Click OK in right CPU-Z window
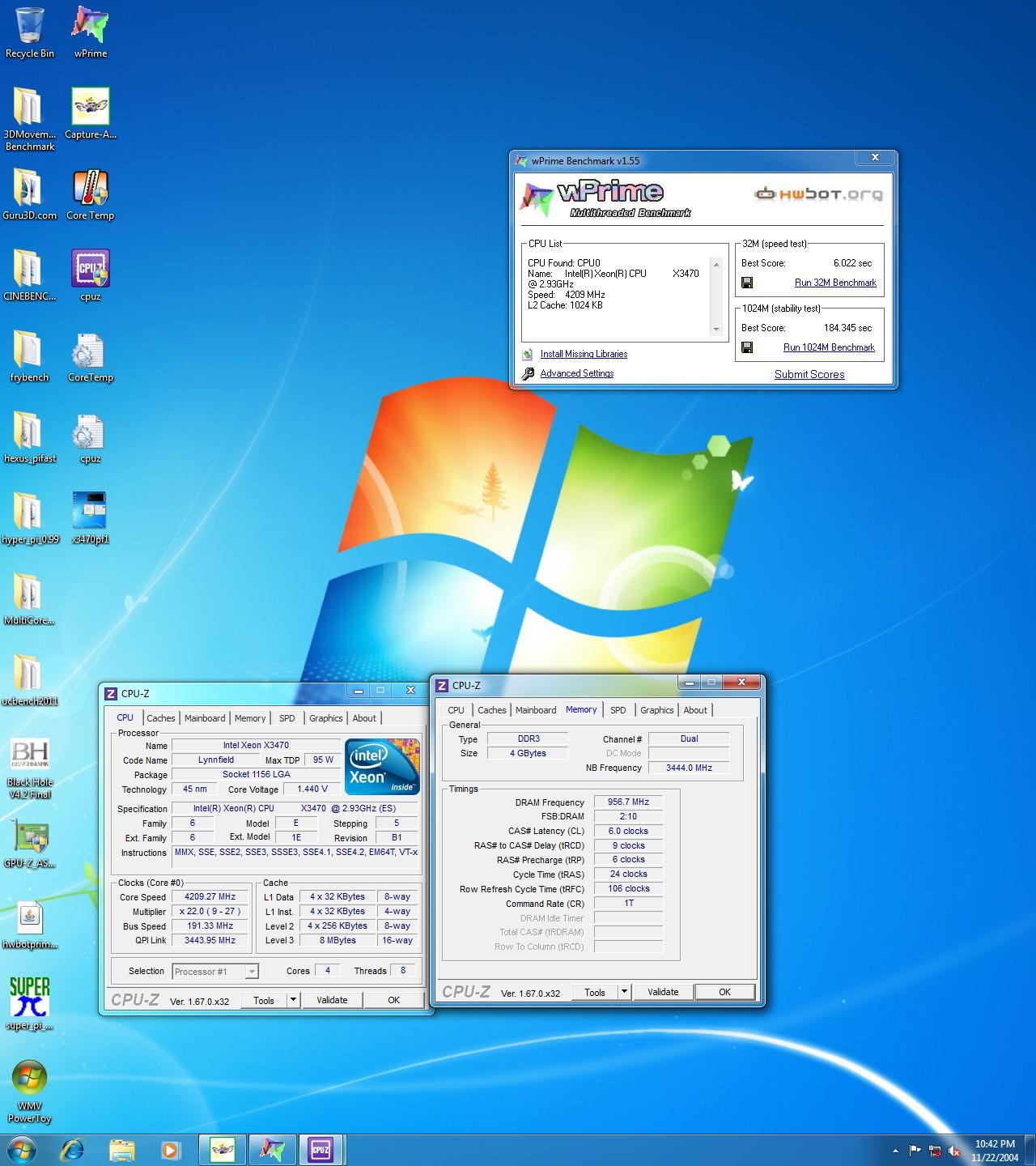The image size is (1036, 1166). click(724, 992)
